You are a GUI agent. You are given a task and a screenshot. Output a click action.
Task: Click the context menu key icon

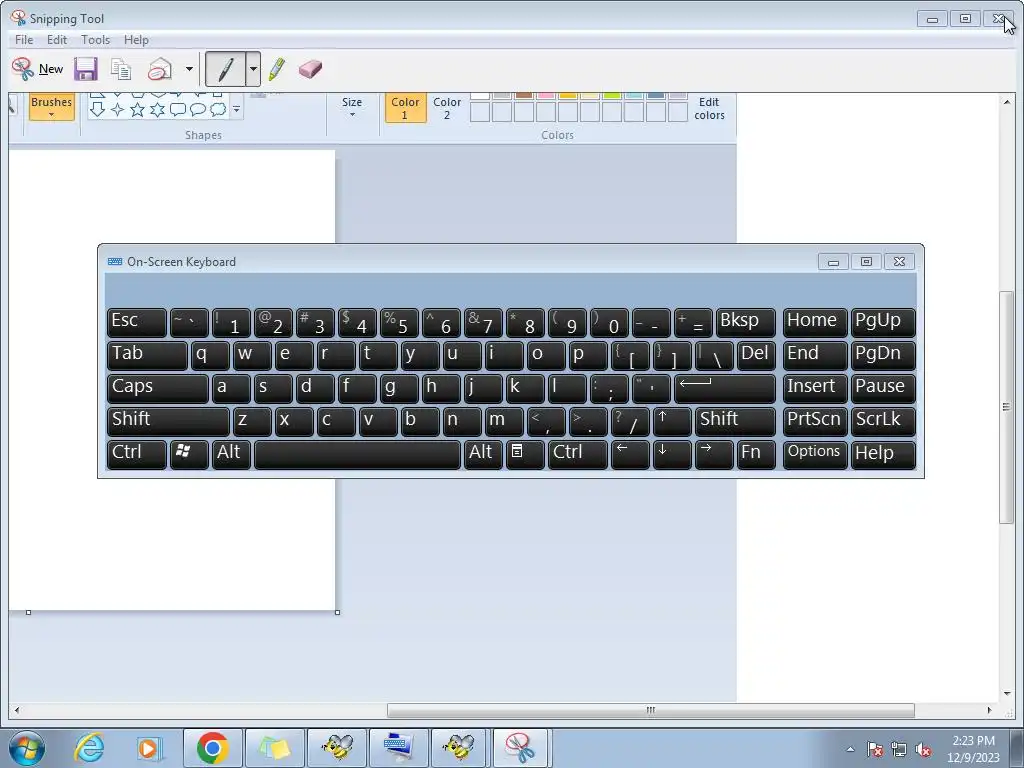(x=524, y=455)
